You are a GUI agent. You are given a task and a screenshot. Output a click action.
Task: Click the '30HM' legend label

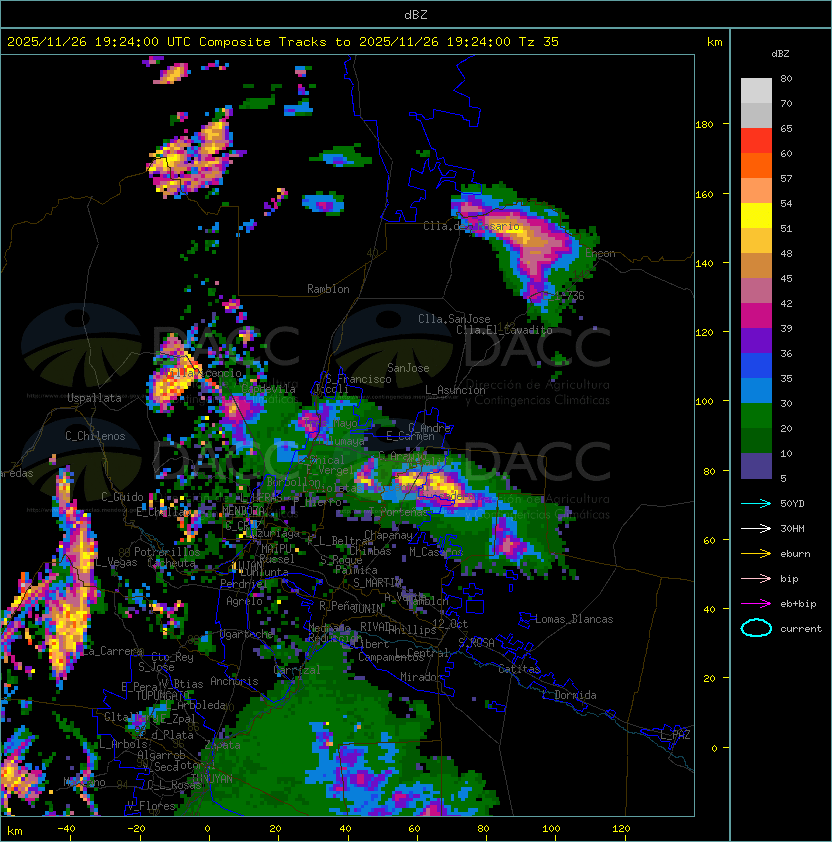coord(792,528)
